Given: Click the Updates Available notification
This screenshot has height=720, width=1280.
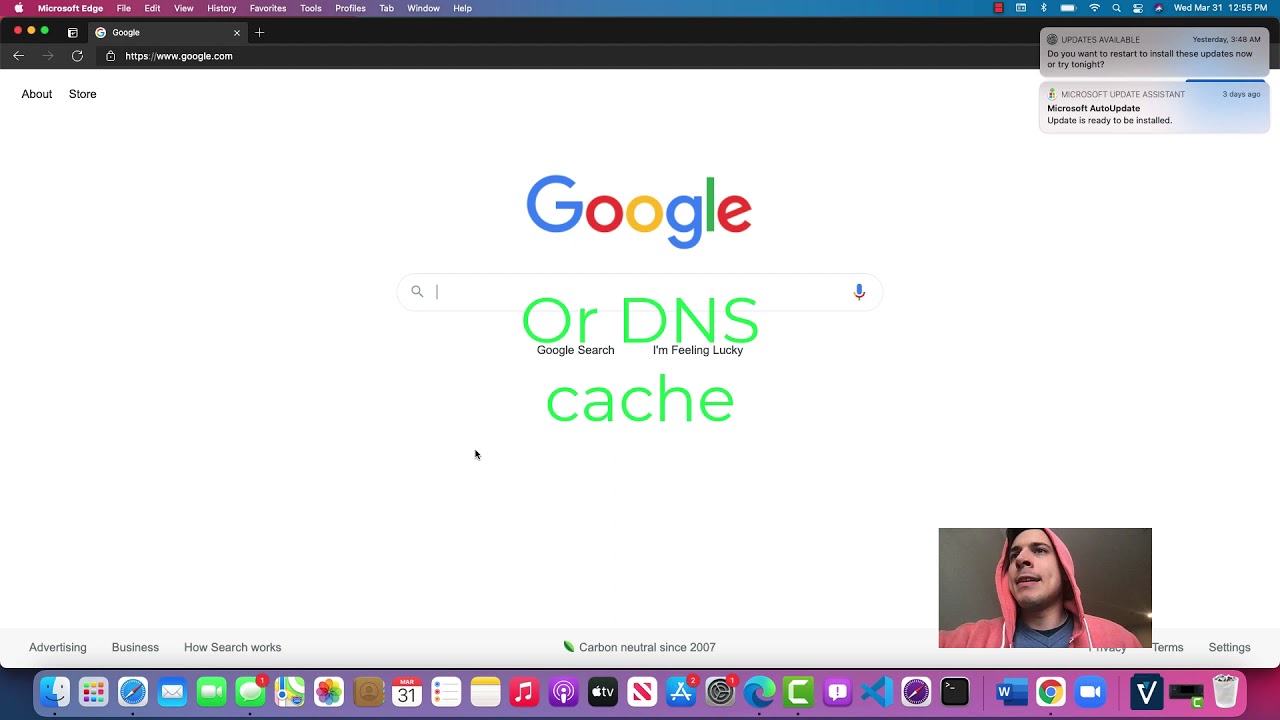Looking at the screenshot, I should pyautogui.click(x=1154, y=52).
